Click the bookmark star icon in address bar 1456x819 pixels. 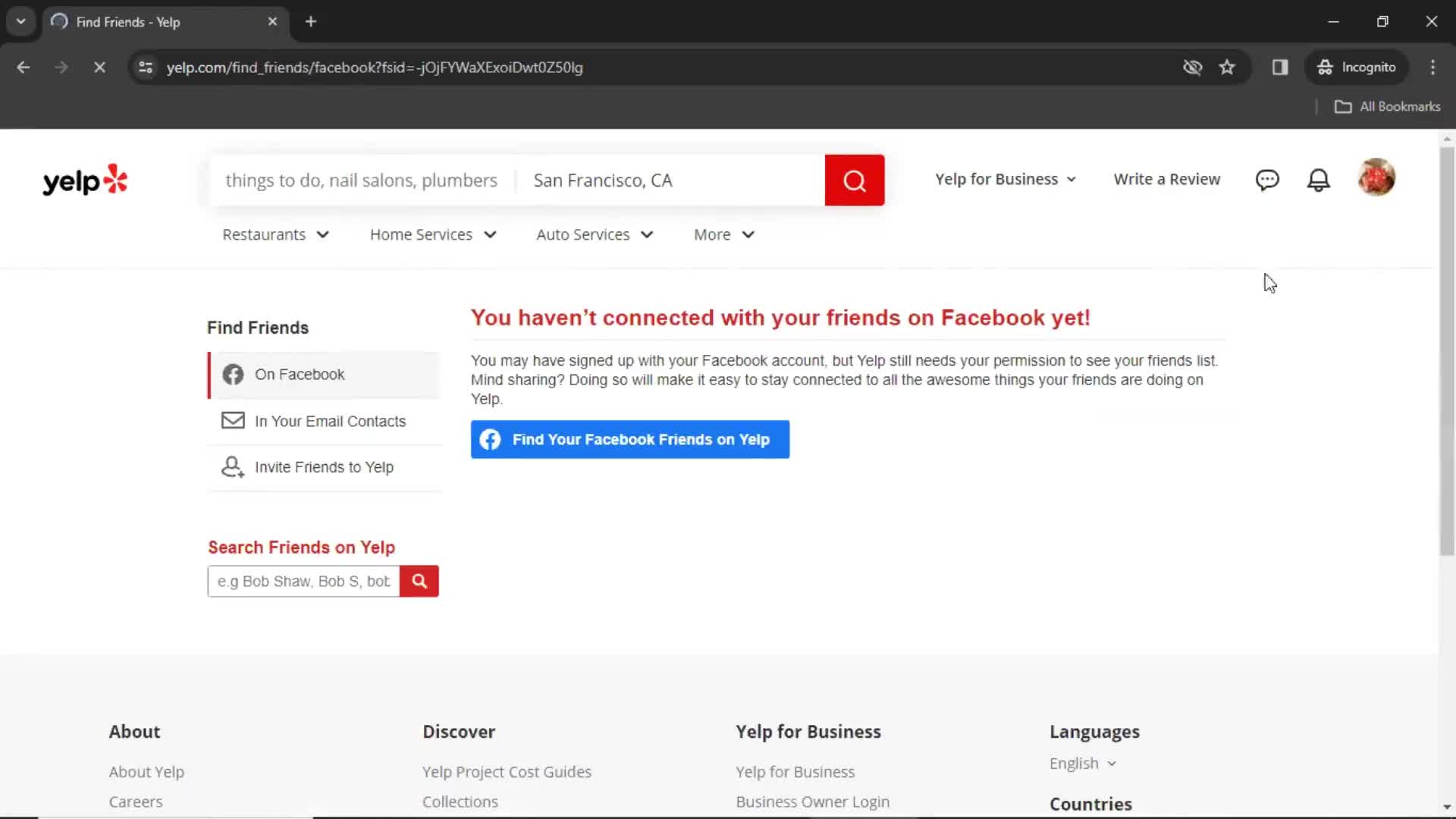click(x=1227, y=67)
